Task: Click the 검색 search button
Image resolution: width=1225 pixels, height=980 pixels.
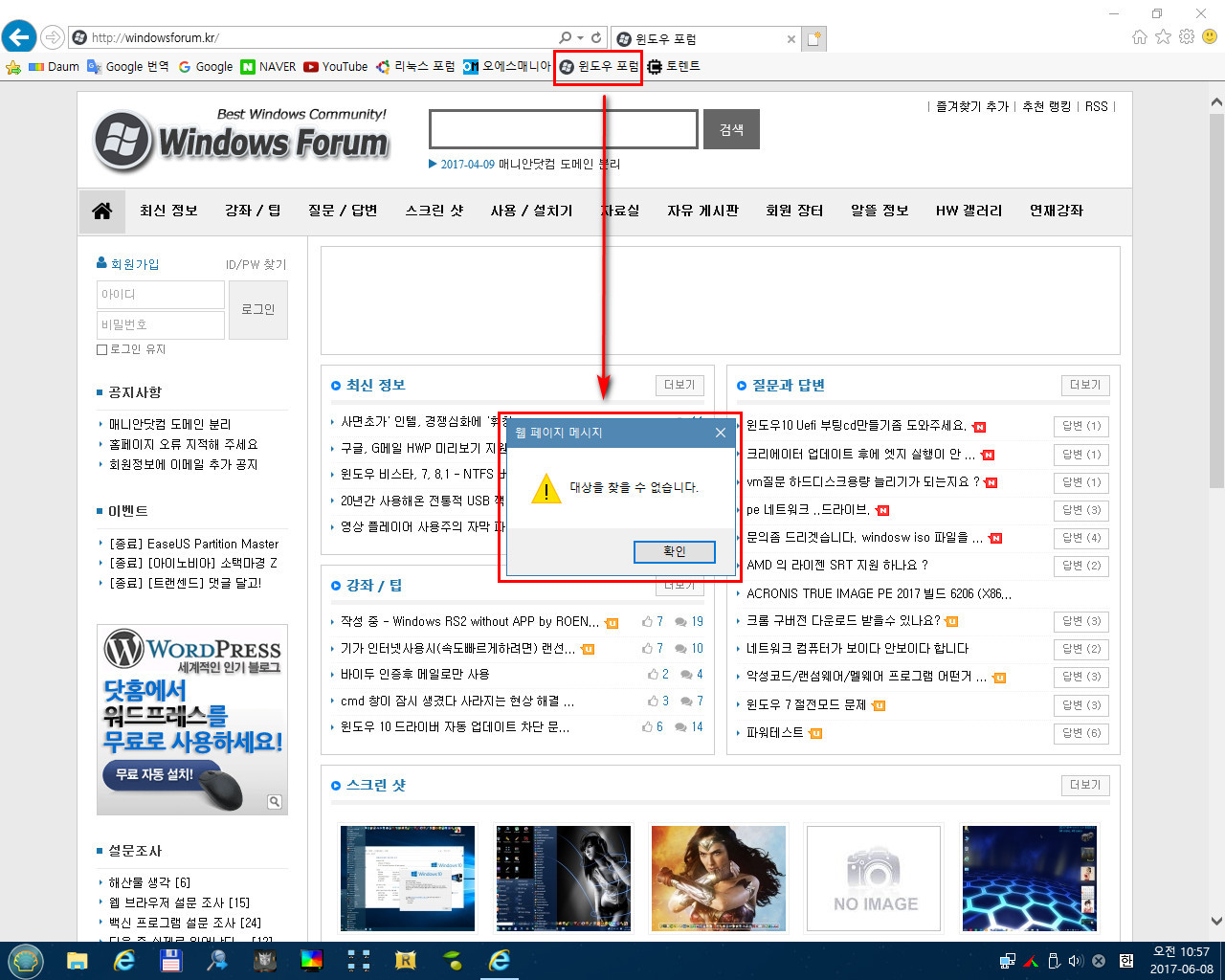Action: coord(731,129)
